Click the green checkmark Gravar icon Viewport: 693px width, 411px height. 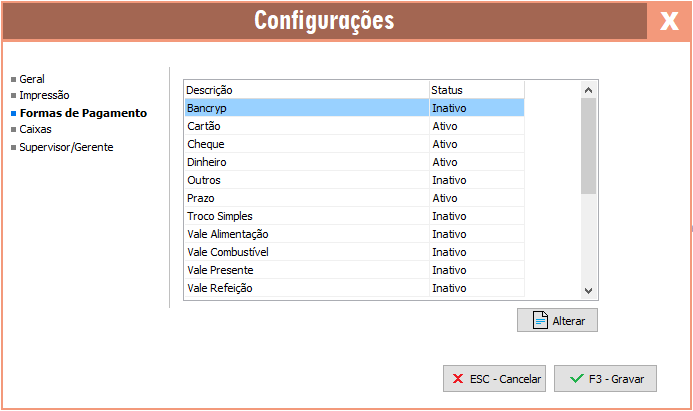click(576, 379)
